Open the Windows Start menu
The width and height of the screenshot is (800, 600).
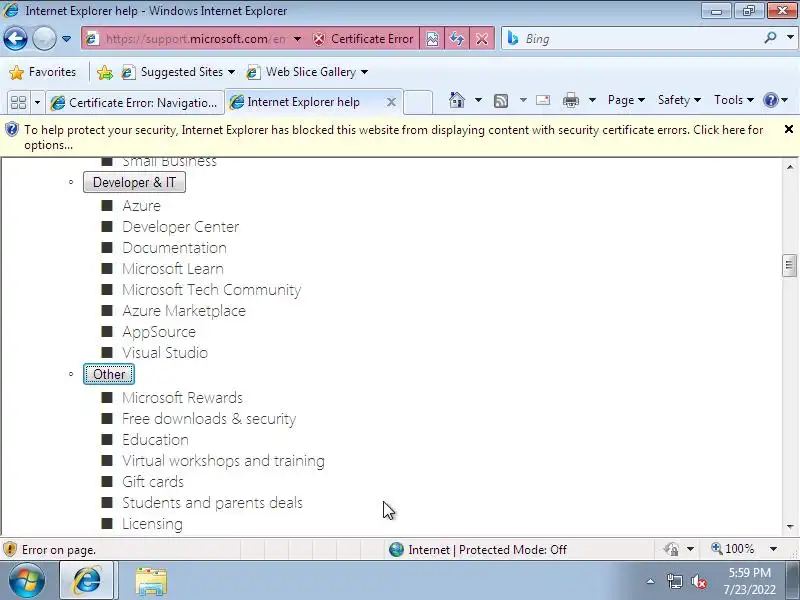click(27, 581)
